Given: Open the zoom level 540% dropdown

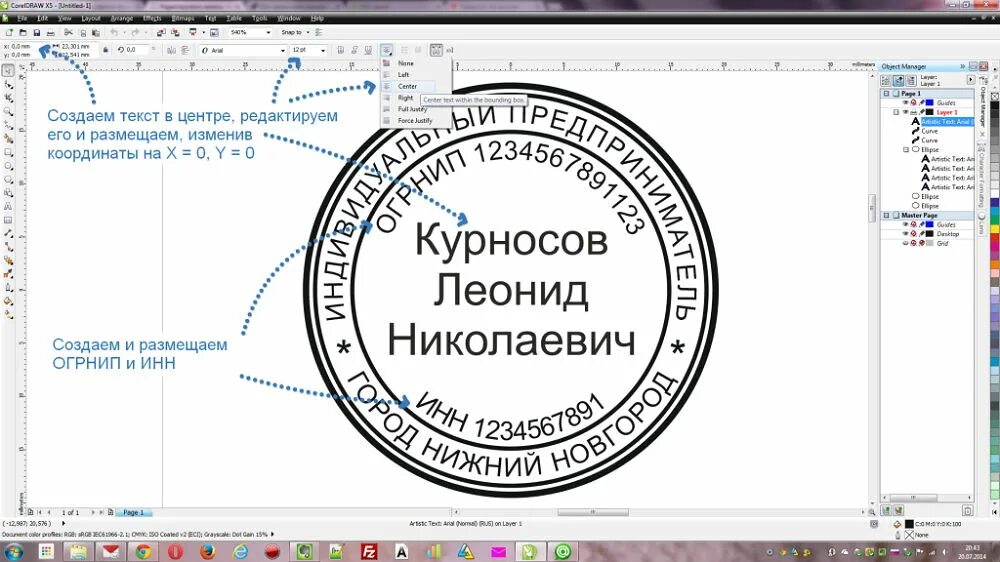Looking at the screenshot, I should tap(268, 33).
